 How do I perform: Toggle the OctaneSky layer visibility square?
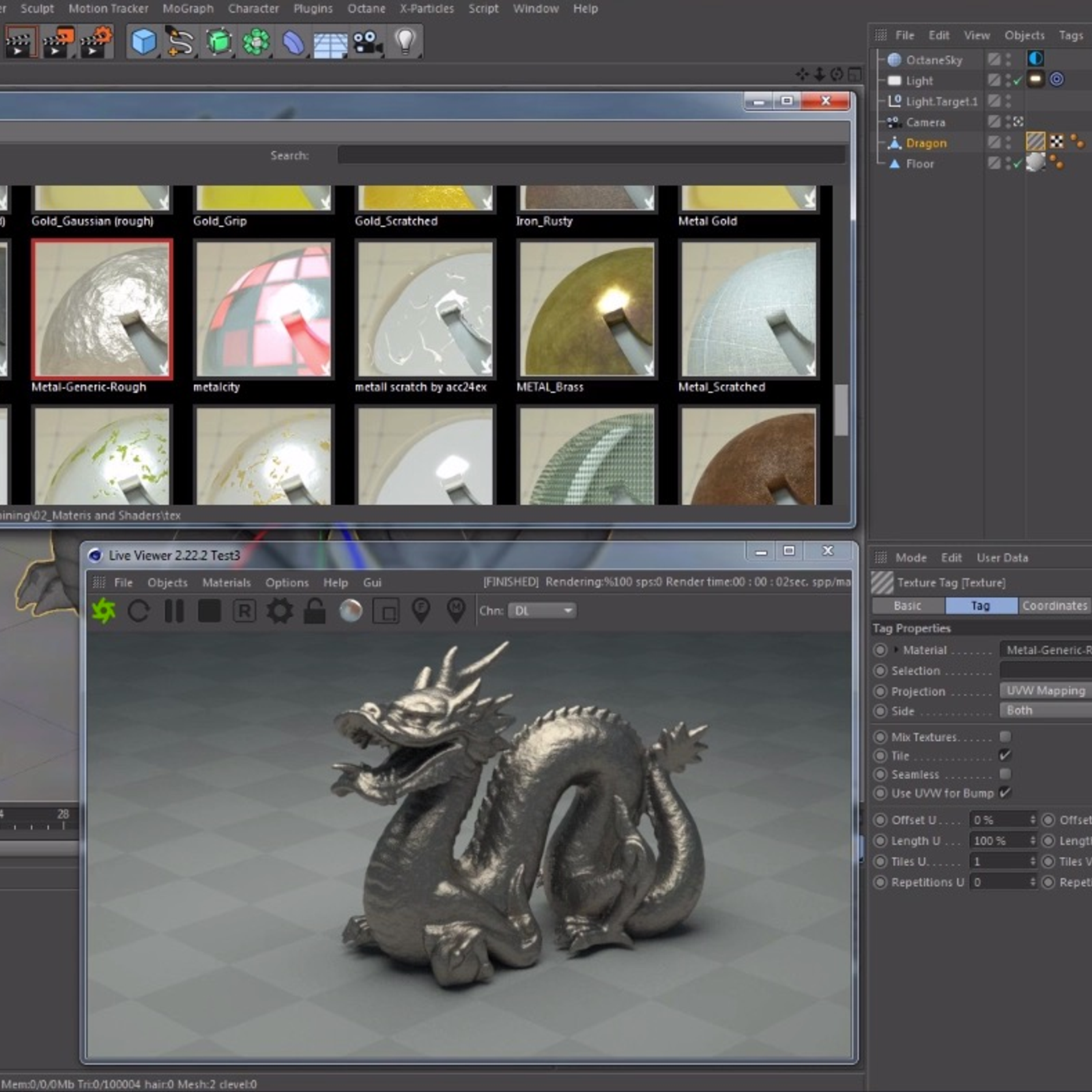pos(994,60)
